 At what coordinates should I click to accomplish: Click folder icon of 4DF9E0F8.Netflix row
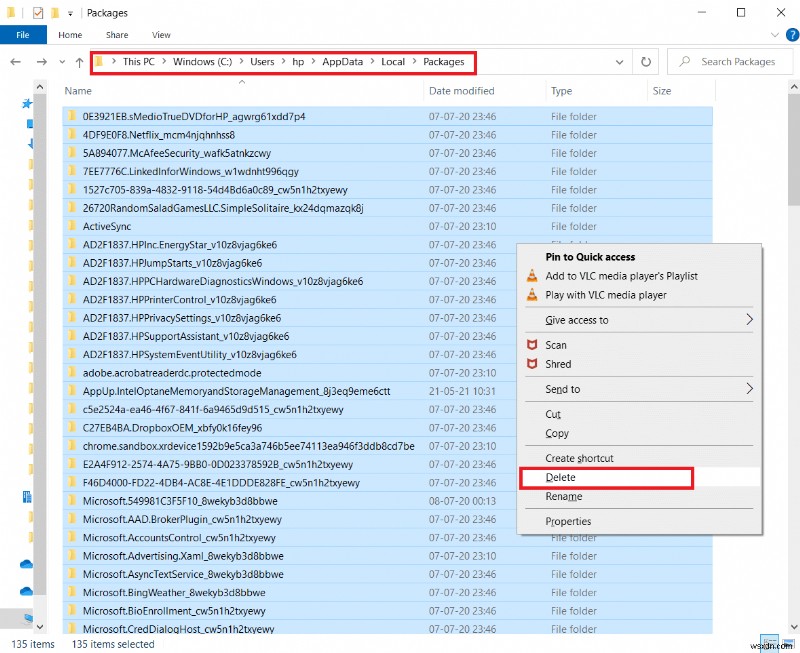click(72, 134)
